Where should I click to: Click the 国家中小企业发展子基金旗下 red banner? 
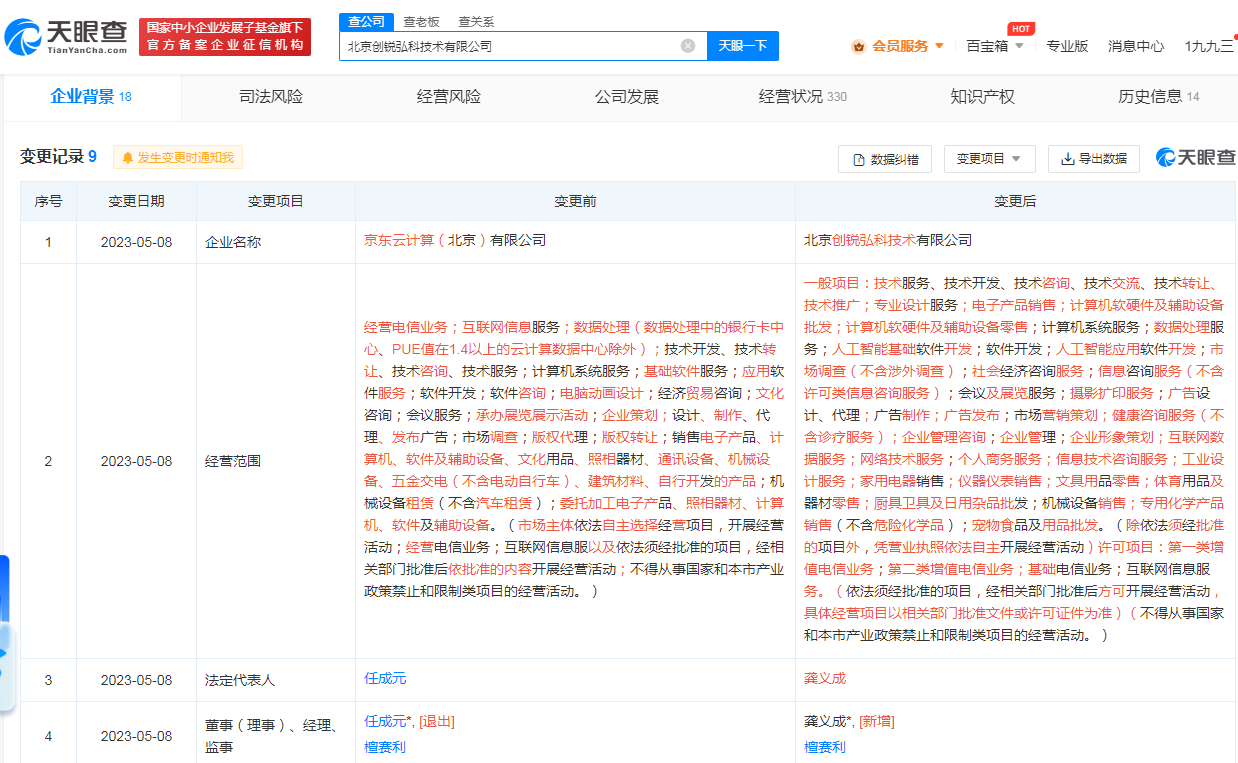pos(225,37)
